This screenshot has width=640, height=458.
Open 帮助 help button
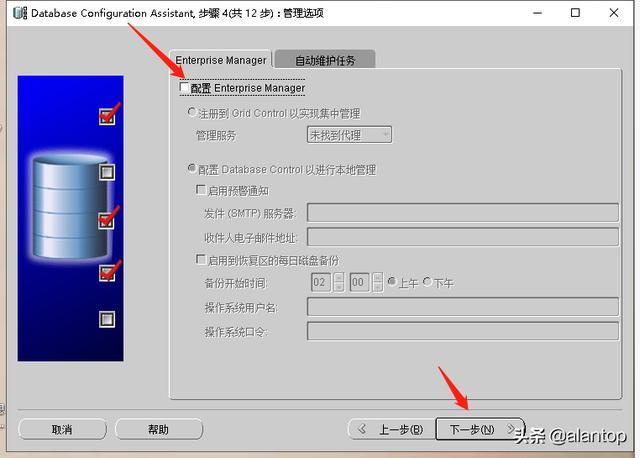point(158,429)
